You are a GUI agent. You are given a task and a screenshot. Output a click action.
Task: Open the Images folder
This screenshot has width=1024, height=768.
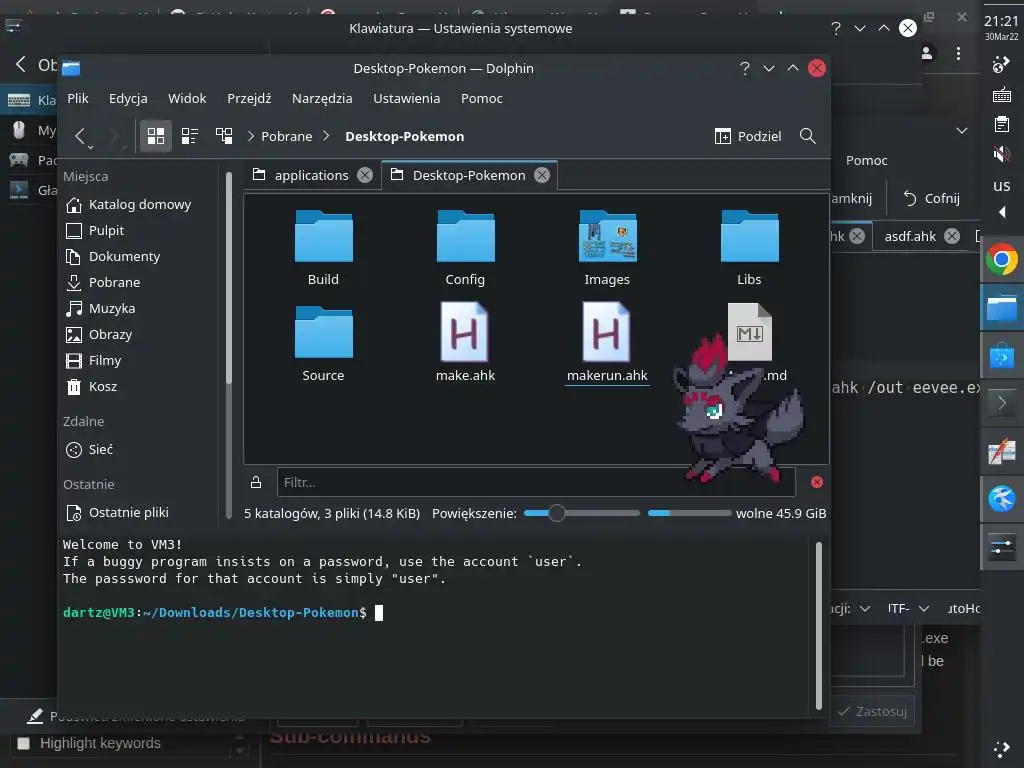click(x=607, y=248)
